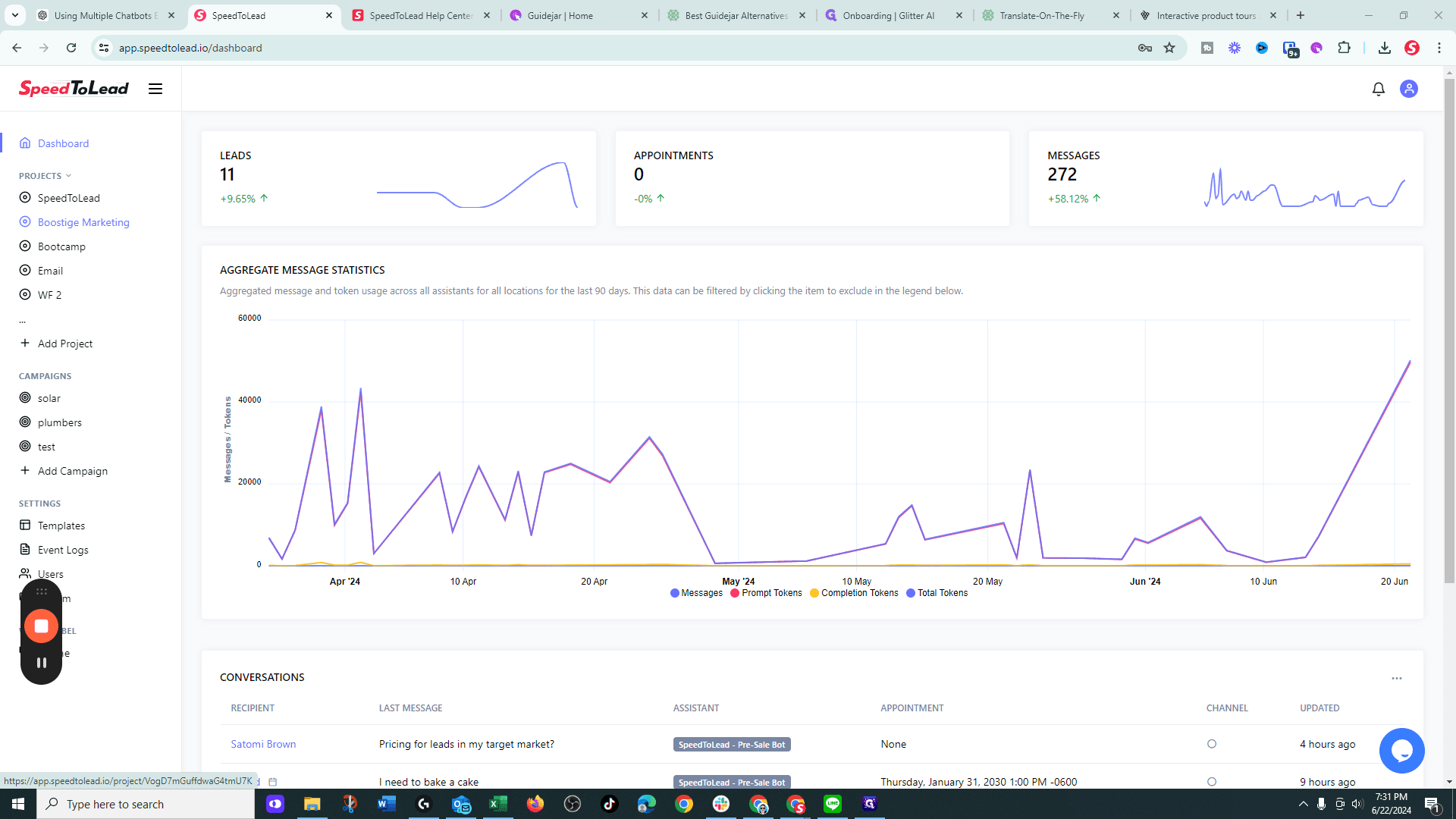
Task: Show more projects via the ellipsis
Action: [x=23, y=322]
